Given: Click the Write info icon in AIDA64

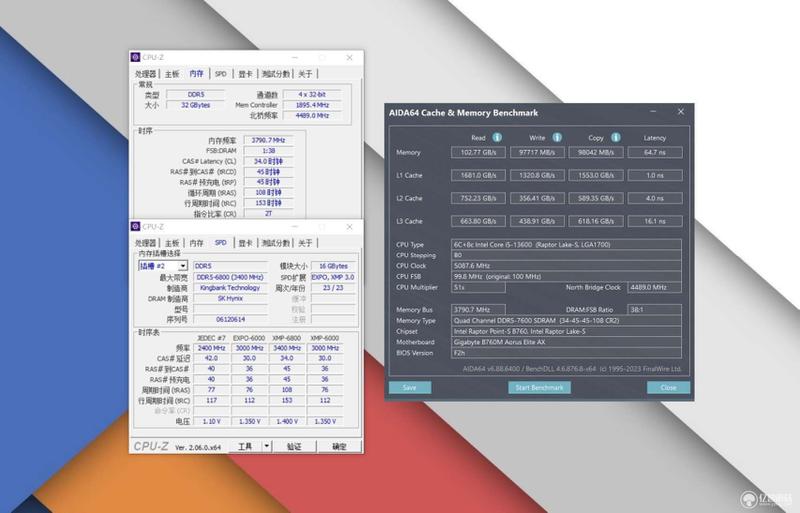Looking at the screenshot, I should click(557, 137).
